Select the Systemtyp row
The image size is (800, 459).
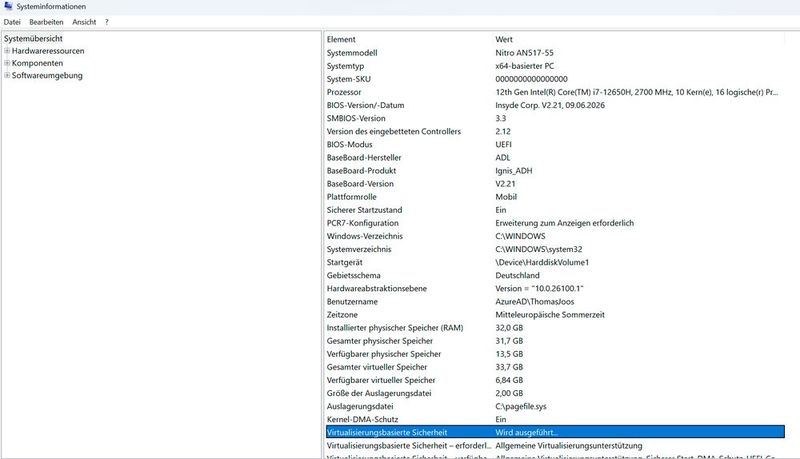coord(555,66)
